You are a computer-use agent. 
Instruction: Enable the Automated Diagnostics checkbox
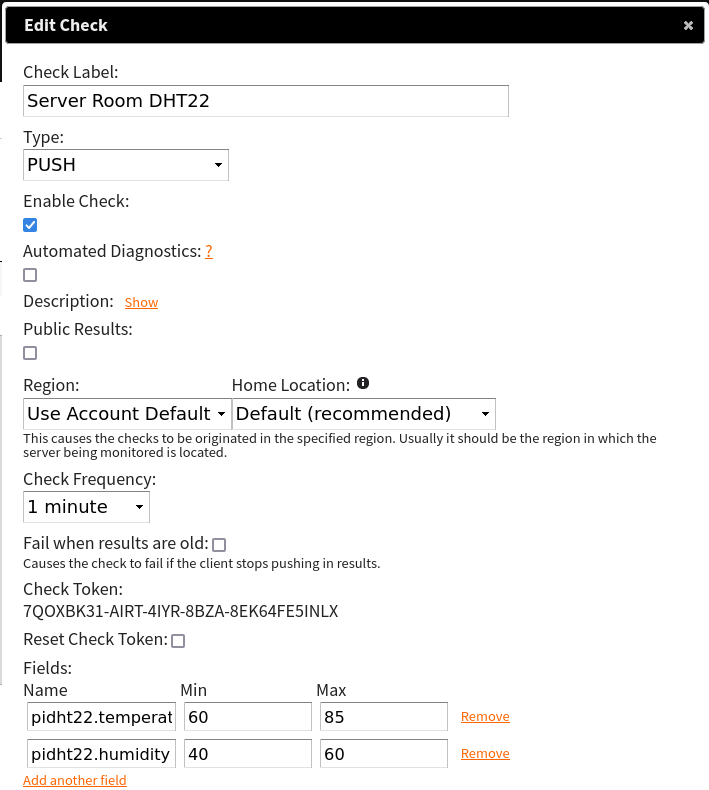(x=30, y=275)
